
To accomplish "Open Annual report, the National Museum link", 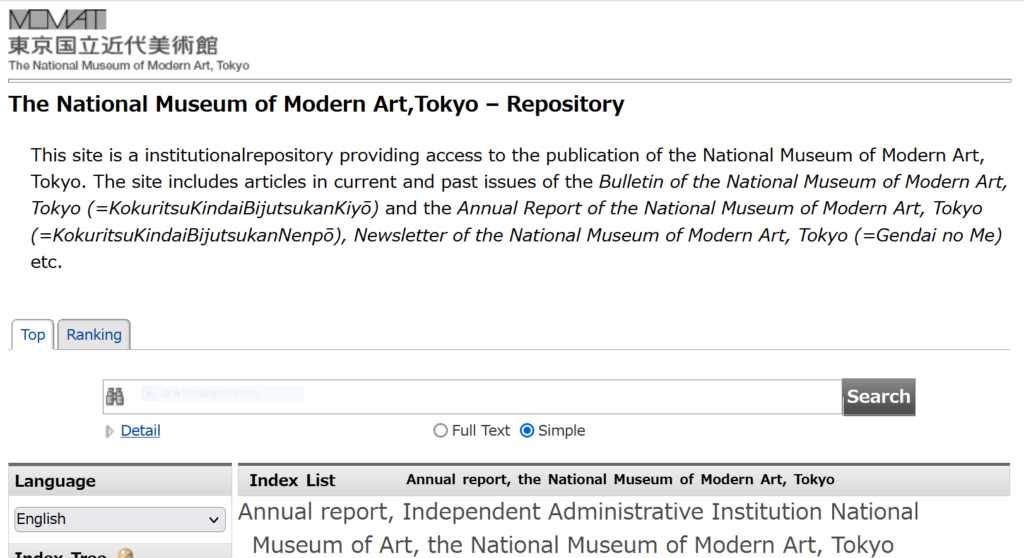I will [x=620, y=480].
